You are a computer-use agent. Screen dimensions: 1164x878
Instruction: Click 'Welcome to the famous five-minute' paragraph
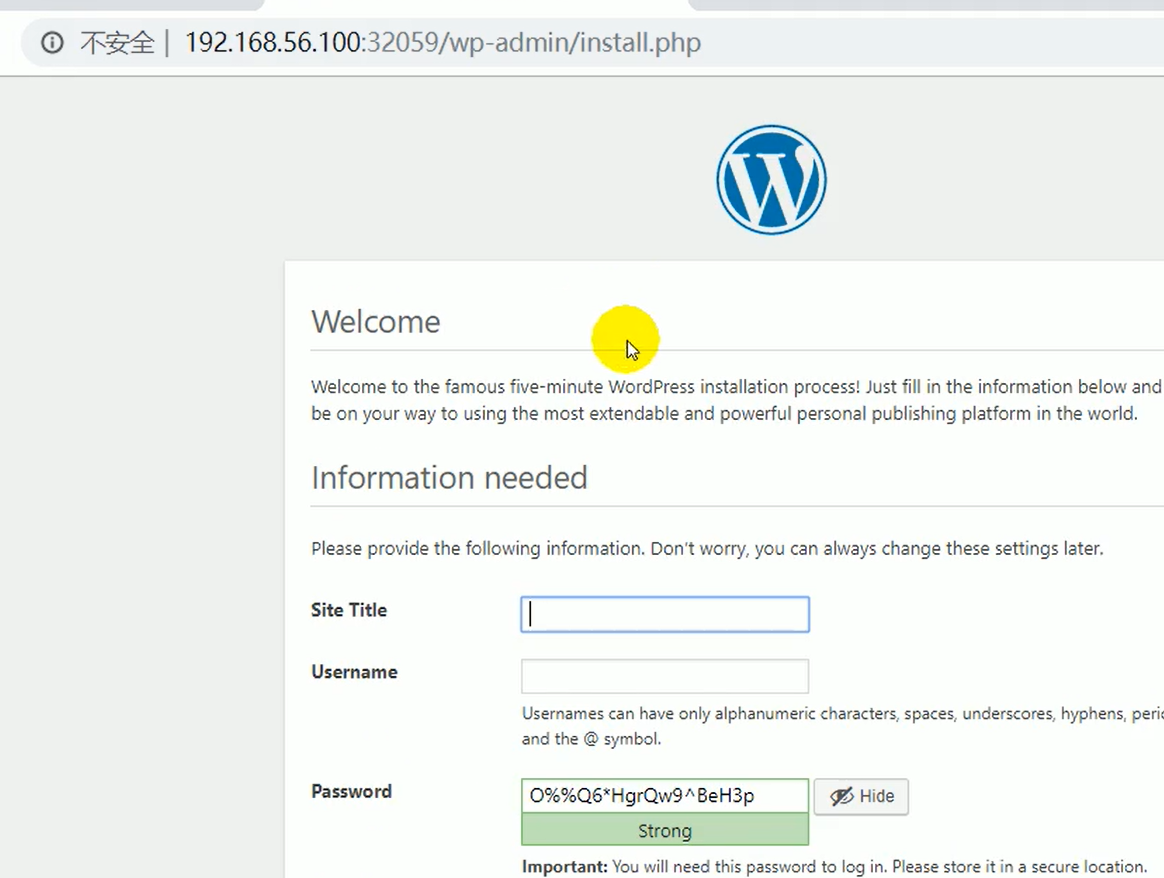[737, 400]
